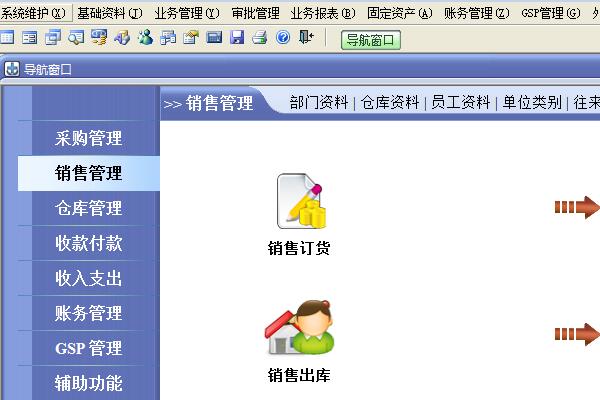Viewport: 600px width, 400px height.
Task: Open the 业务报表 menu
Action: click(323, 13)
